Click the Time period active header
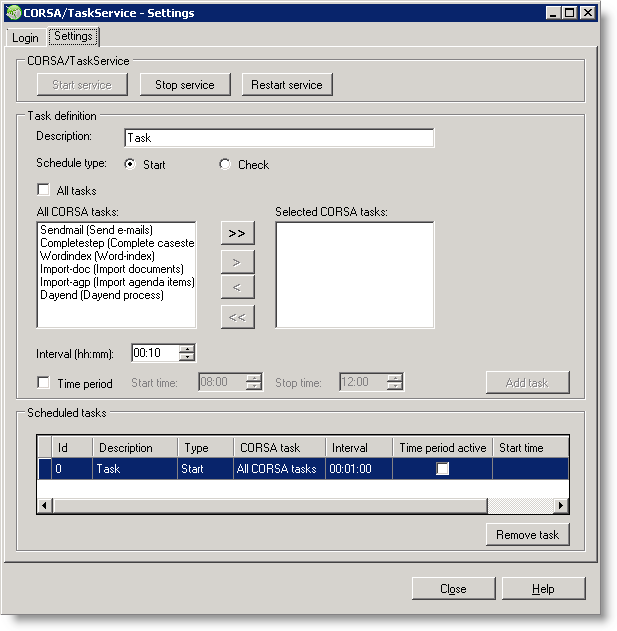 442,447
